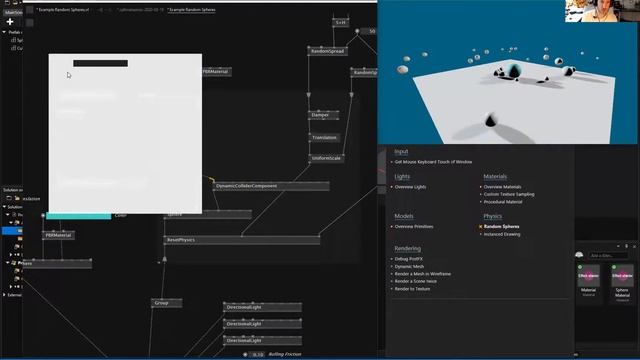The width and height of the screenshot is (640, 360).
Task: Click the folder icon in Solution explorer toolbar
Action: point(17,198)
